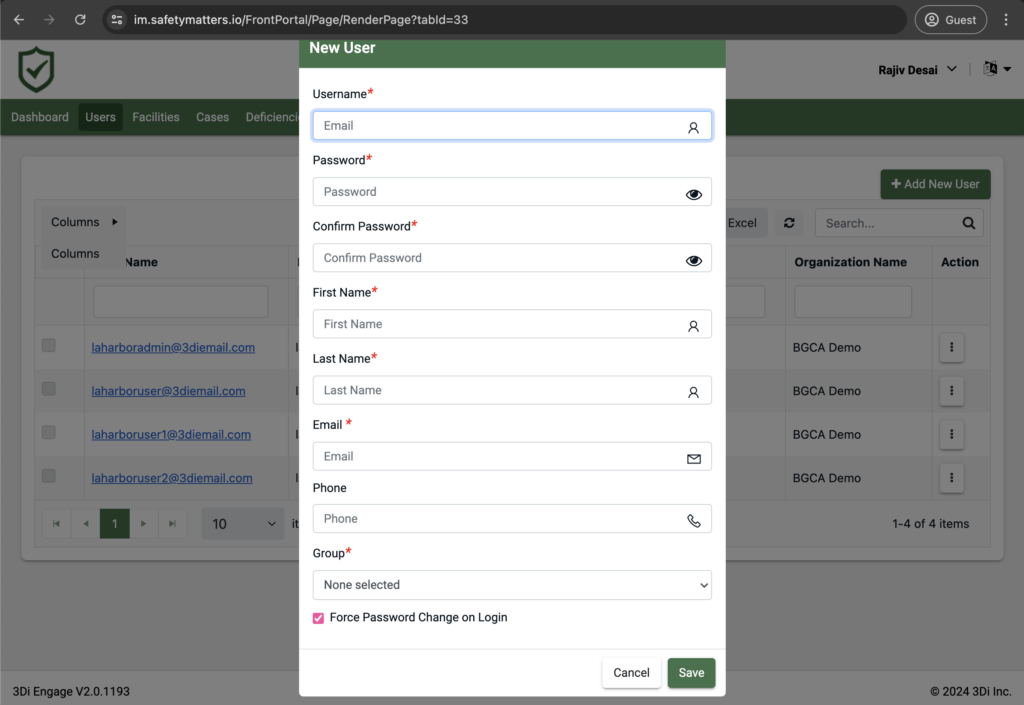The width and height of the screenshot is (1024, 705).
Task: Open the Cases tab
Action: click(212, 117)
